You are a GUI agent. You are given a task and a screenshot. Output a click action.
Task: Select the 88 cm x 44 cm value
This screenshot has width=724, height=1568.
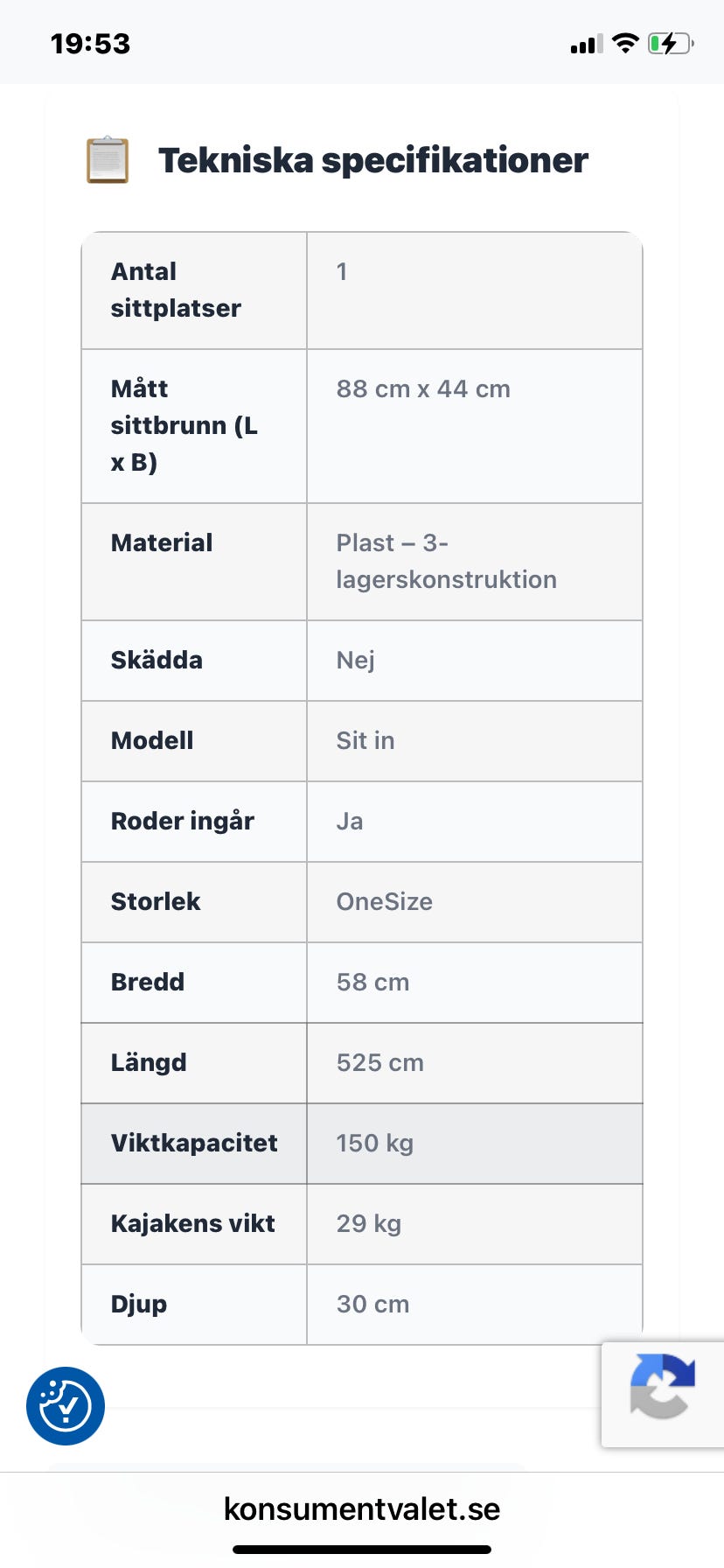click(x=423, y=388)
